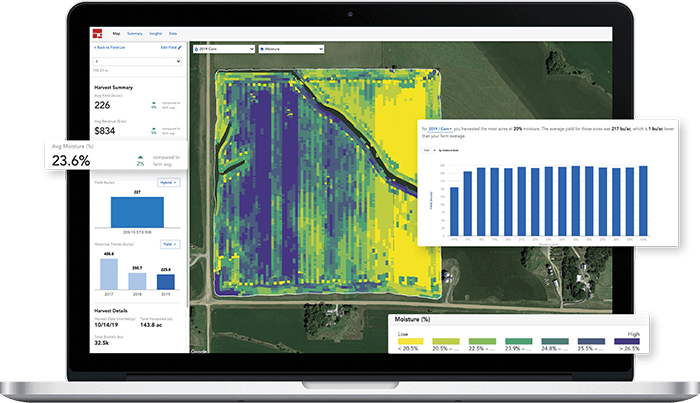This screenshot has width=700, height=403.
Task: Open the Hybrid dropdown above yield chart
Action: [x=169, y=183]
